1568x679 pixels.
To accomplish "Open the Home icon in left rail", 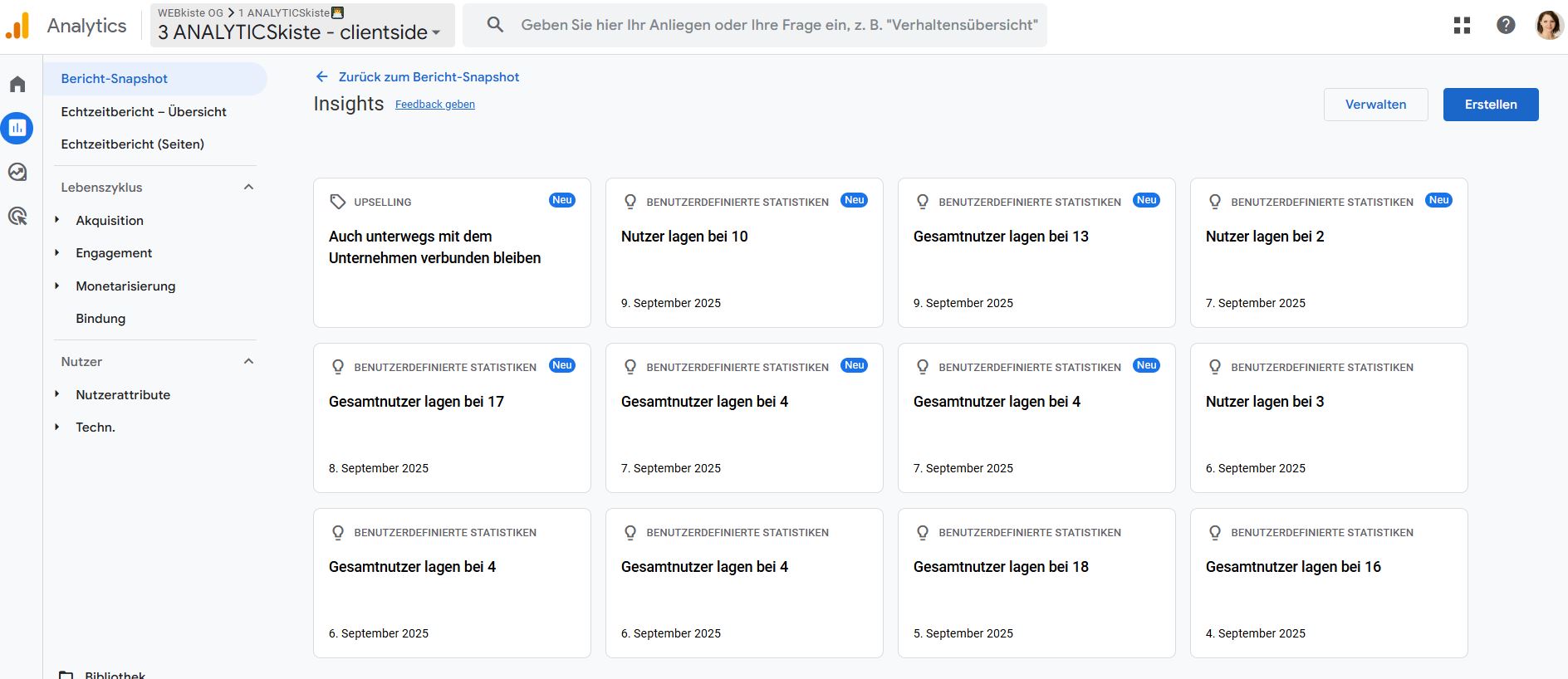I will (x=17, y=84).
